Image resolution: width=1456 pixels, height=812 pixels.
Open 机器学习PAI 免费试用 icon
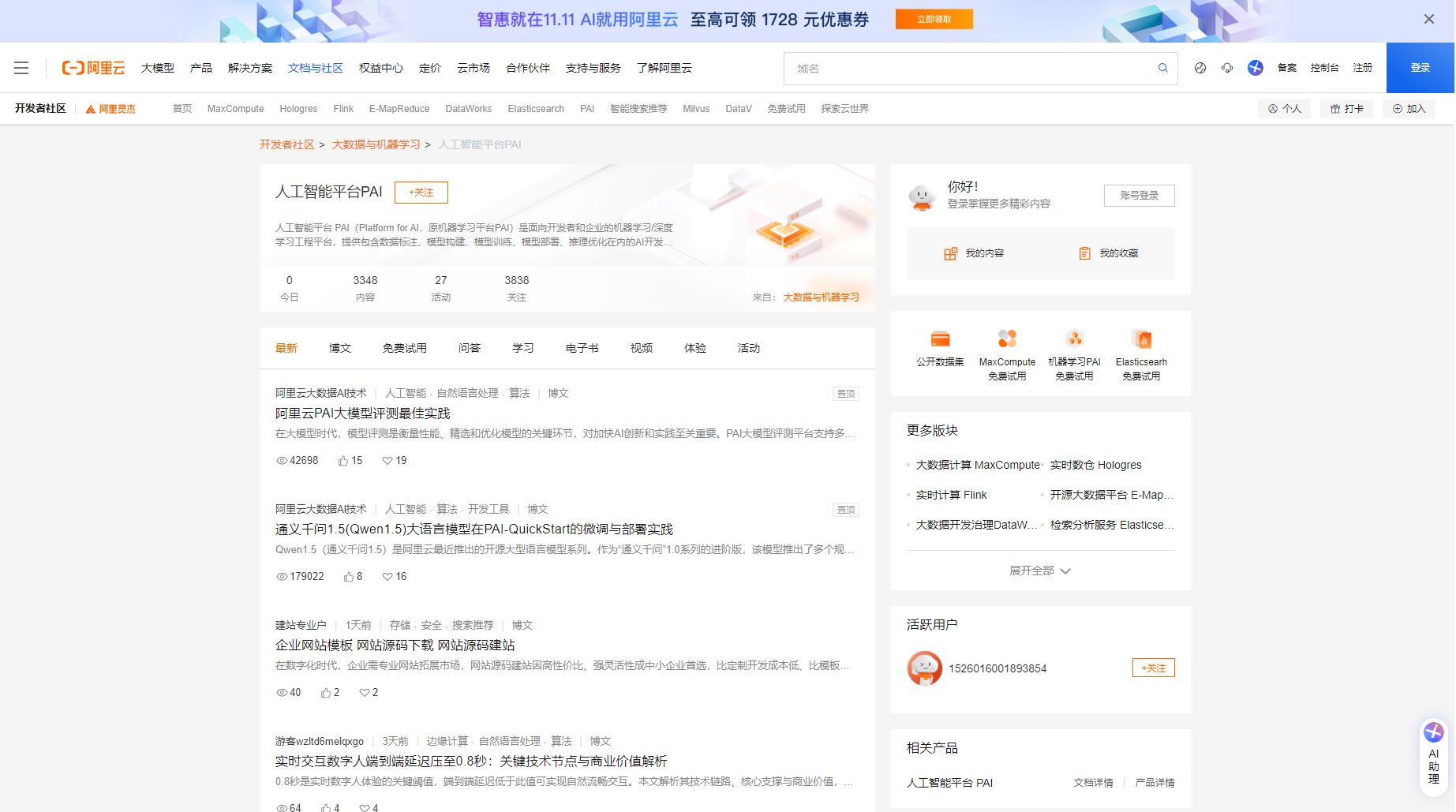[x=1074, y=337]
